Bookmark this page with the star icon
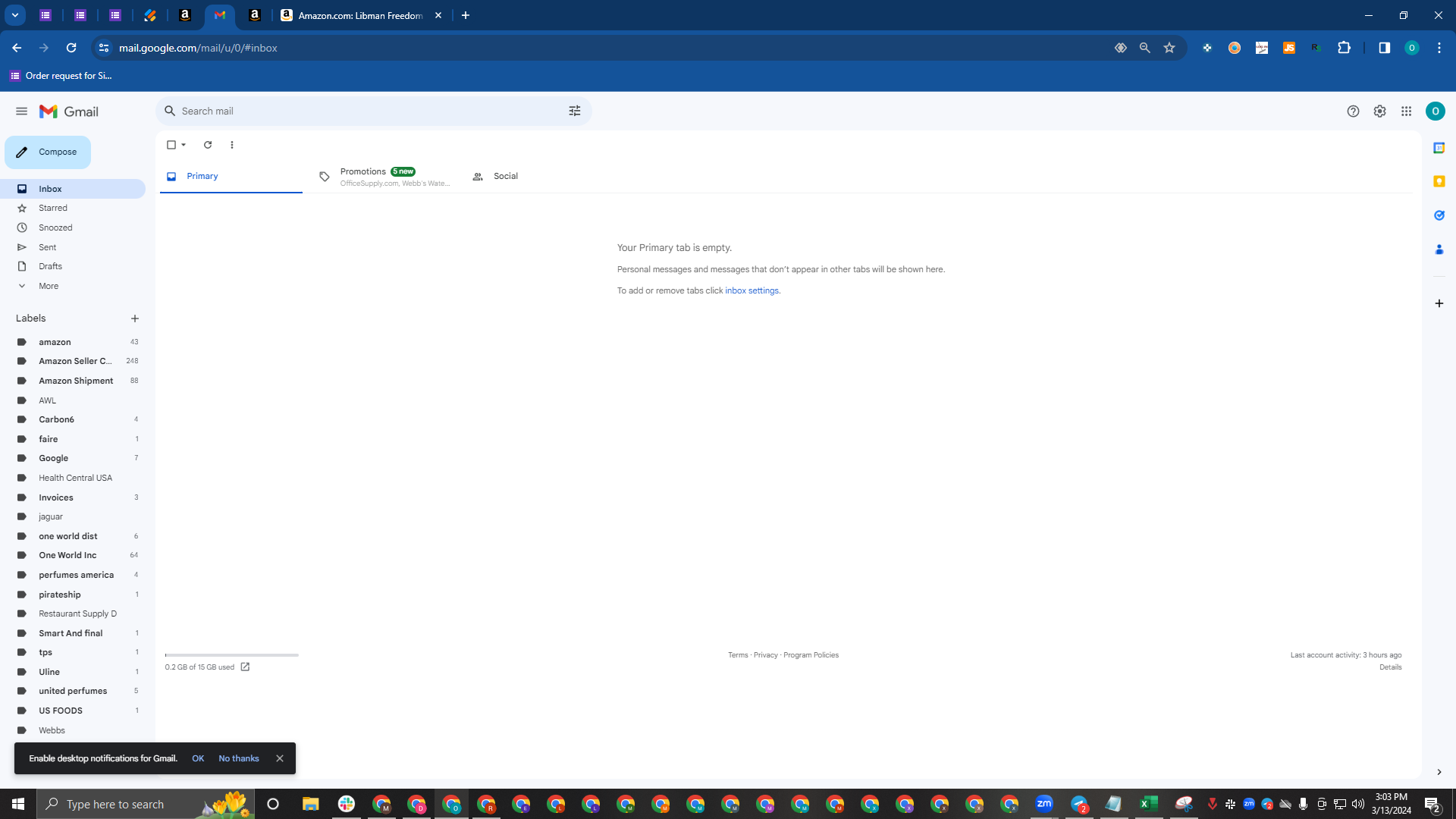 tap(1169, 48)
